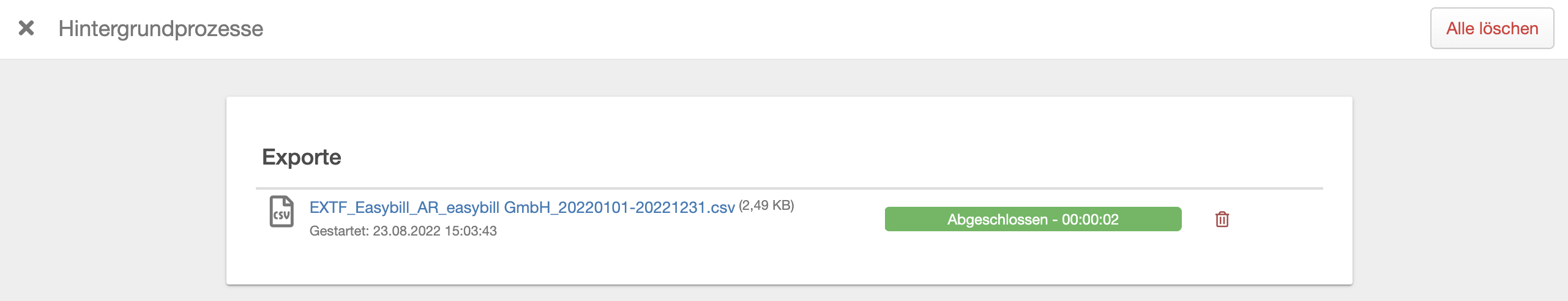Viewport: 1568px width, 301px height.
Task: Click the 00:00:02 duration in the status bar
Action: point(1090,220)
